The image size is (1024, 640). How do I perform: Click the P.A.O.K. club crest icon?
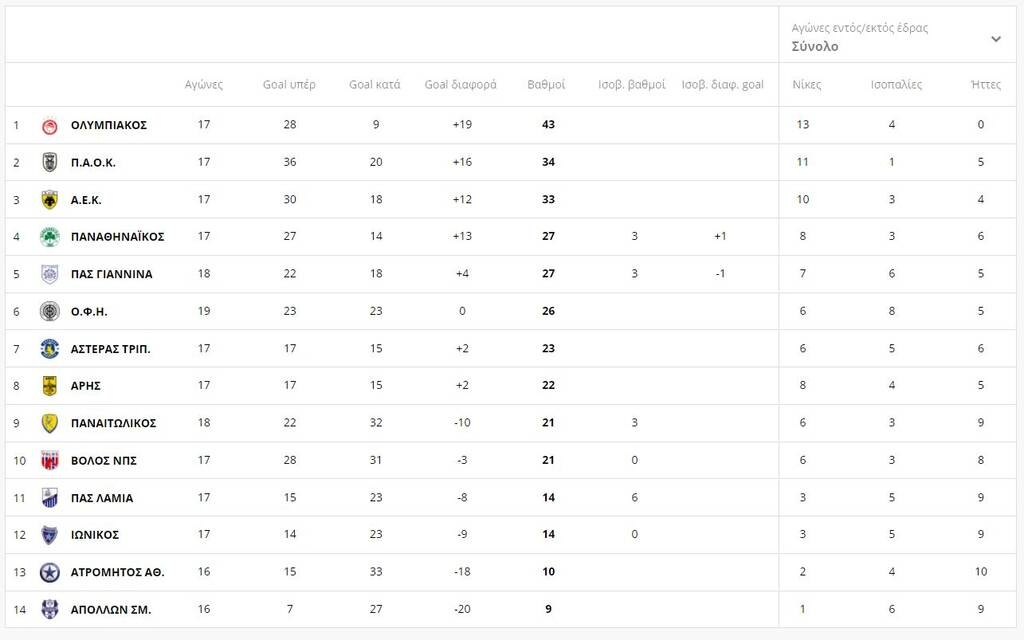(49, 162)
